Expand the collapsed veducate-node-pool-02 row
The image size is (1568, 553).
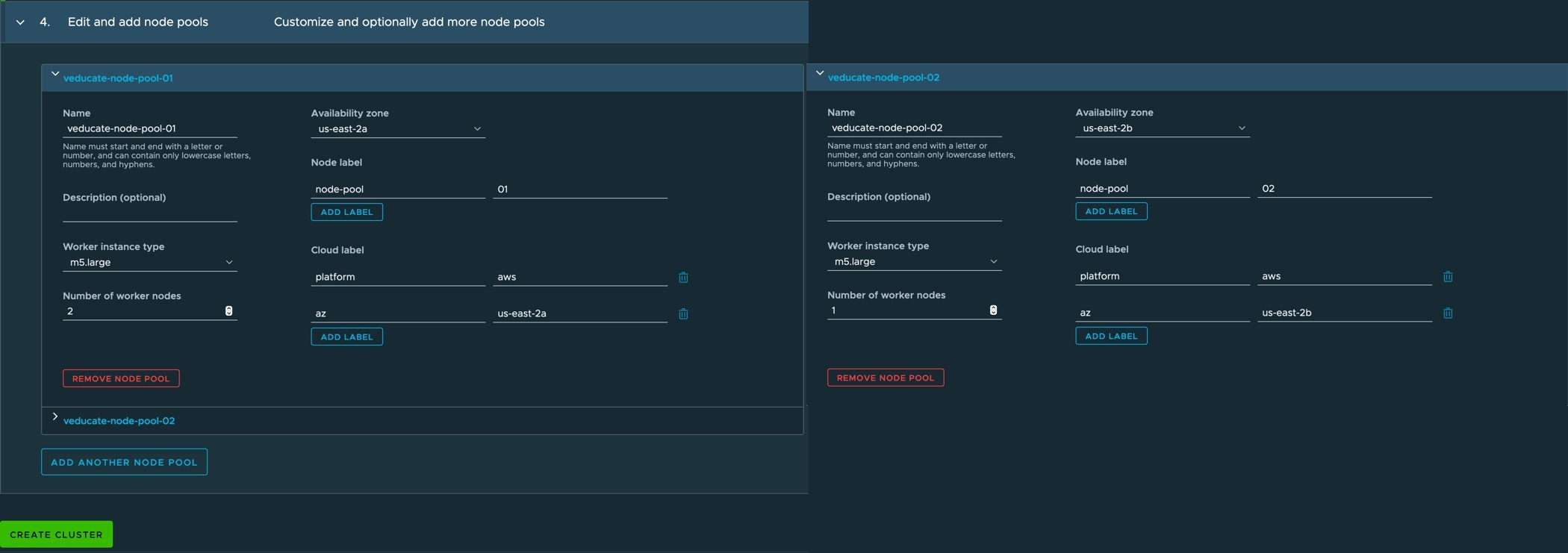(55, 416)
